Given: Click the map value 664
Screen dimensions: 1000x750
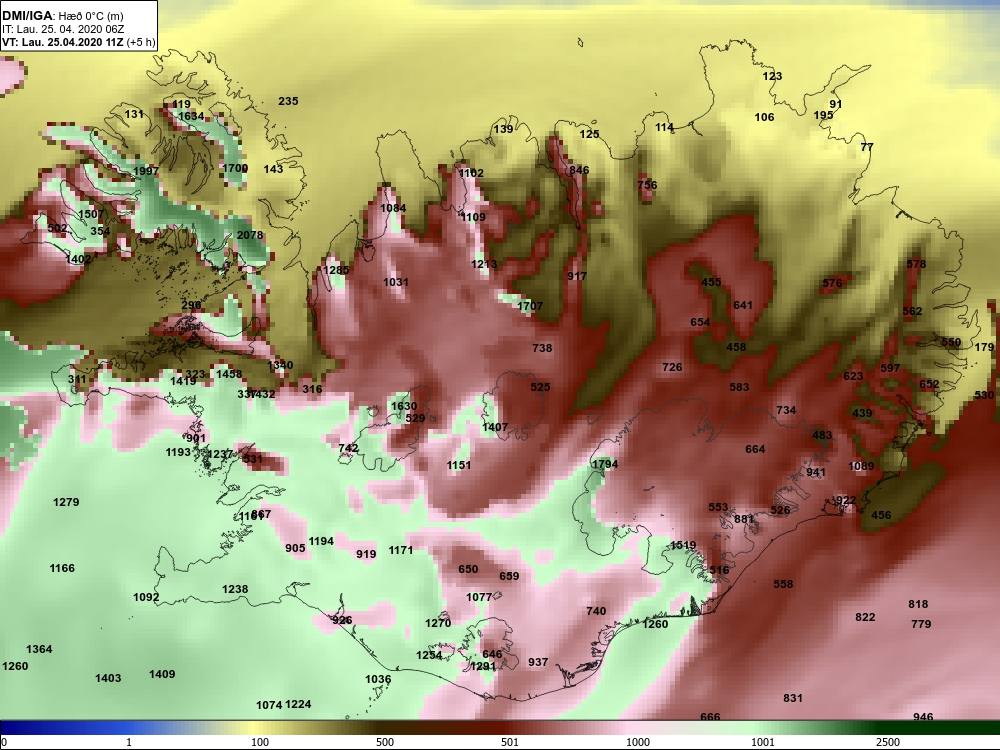Looking at the screenshot, I should click(x=755, y=449).
